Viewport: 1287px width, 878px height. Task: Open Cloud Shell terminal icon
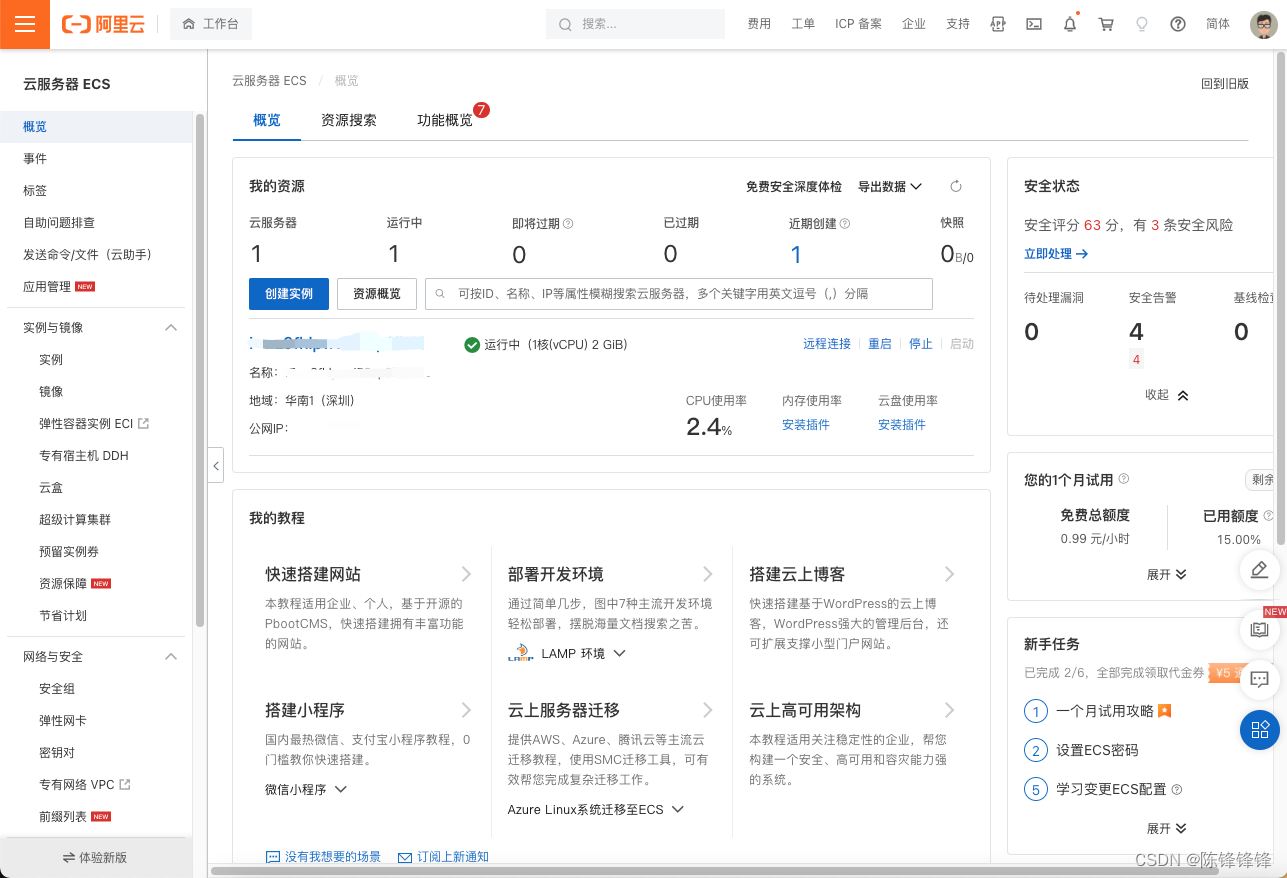(1034, 23)
